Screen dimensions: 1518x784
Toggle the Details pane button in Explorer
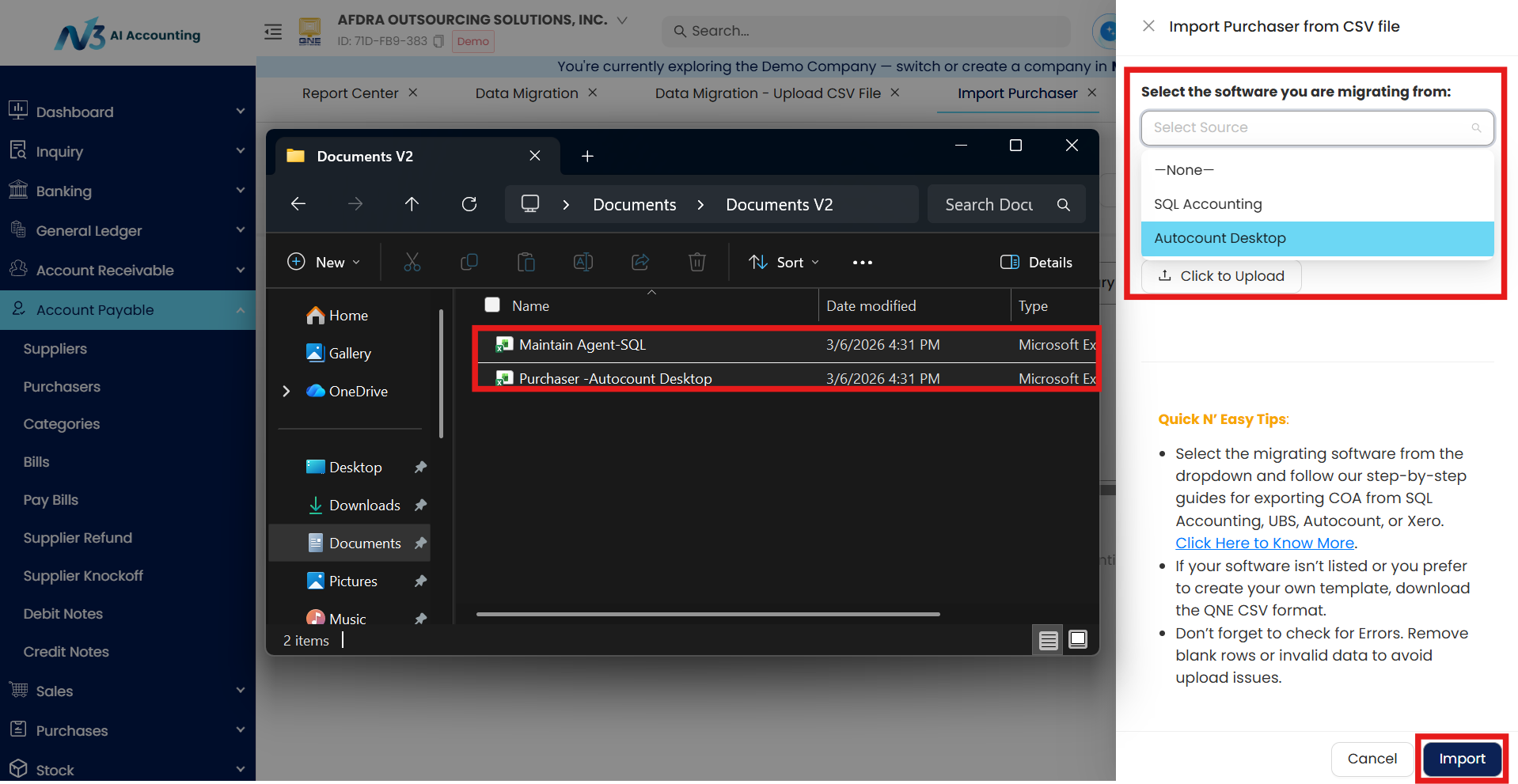[1036, 262]
